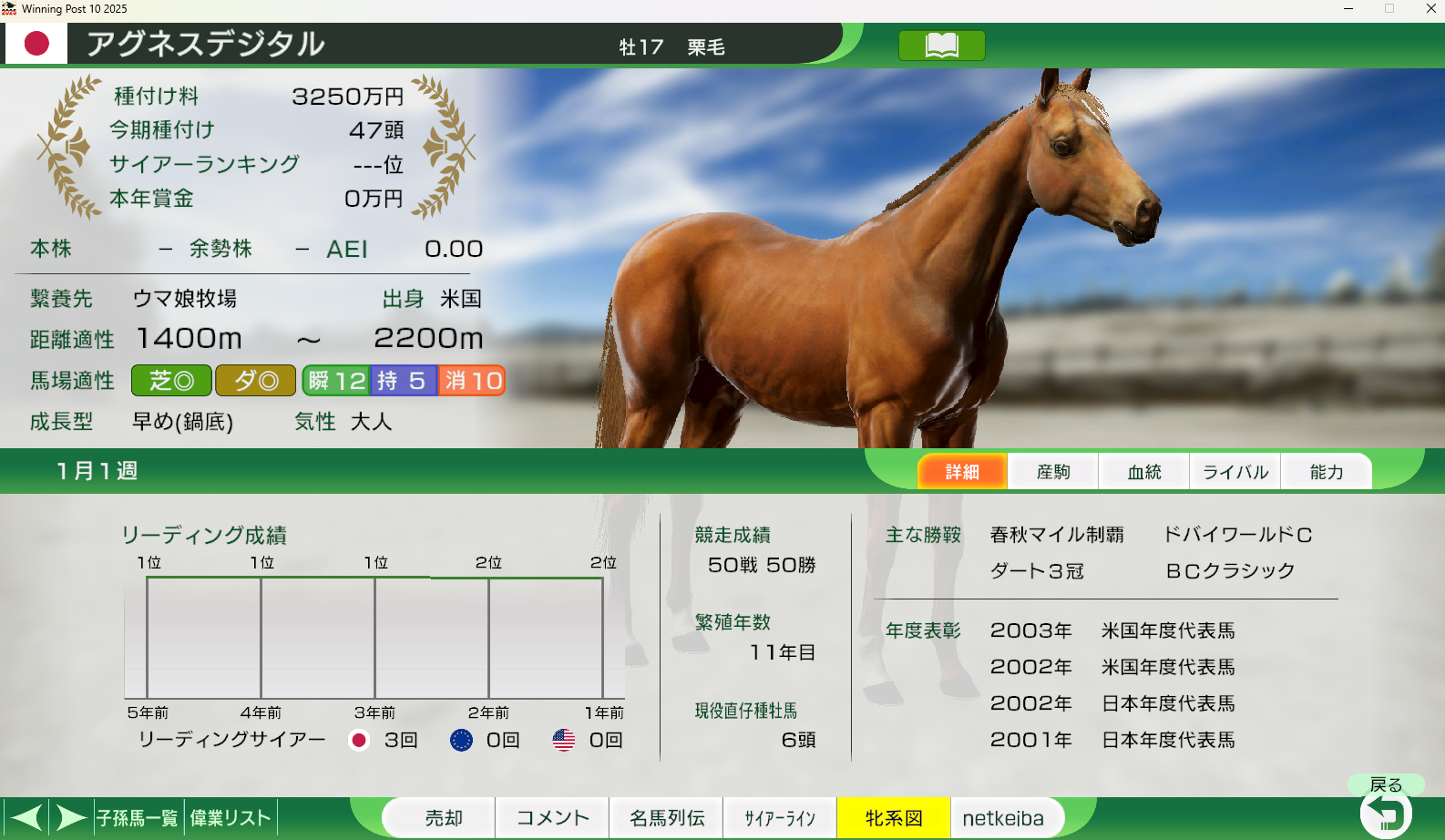1445x840 pixels.
Task: Open 子孫馬一覧 descendants list
Action: (138, 818)
